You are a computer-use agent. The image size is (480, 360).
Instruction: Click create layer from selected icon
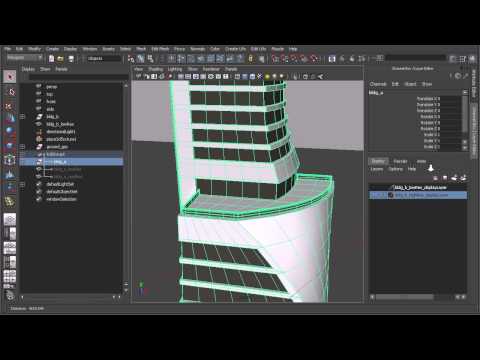point(463,178)
